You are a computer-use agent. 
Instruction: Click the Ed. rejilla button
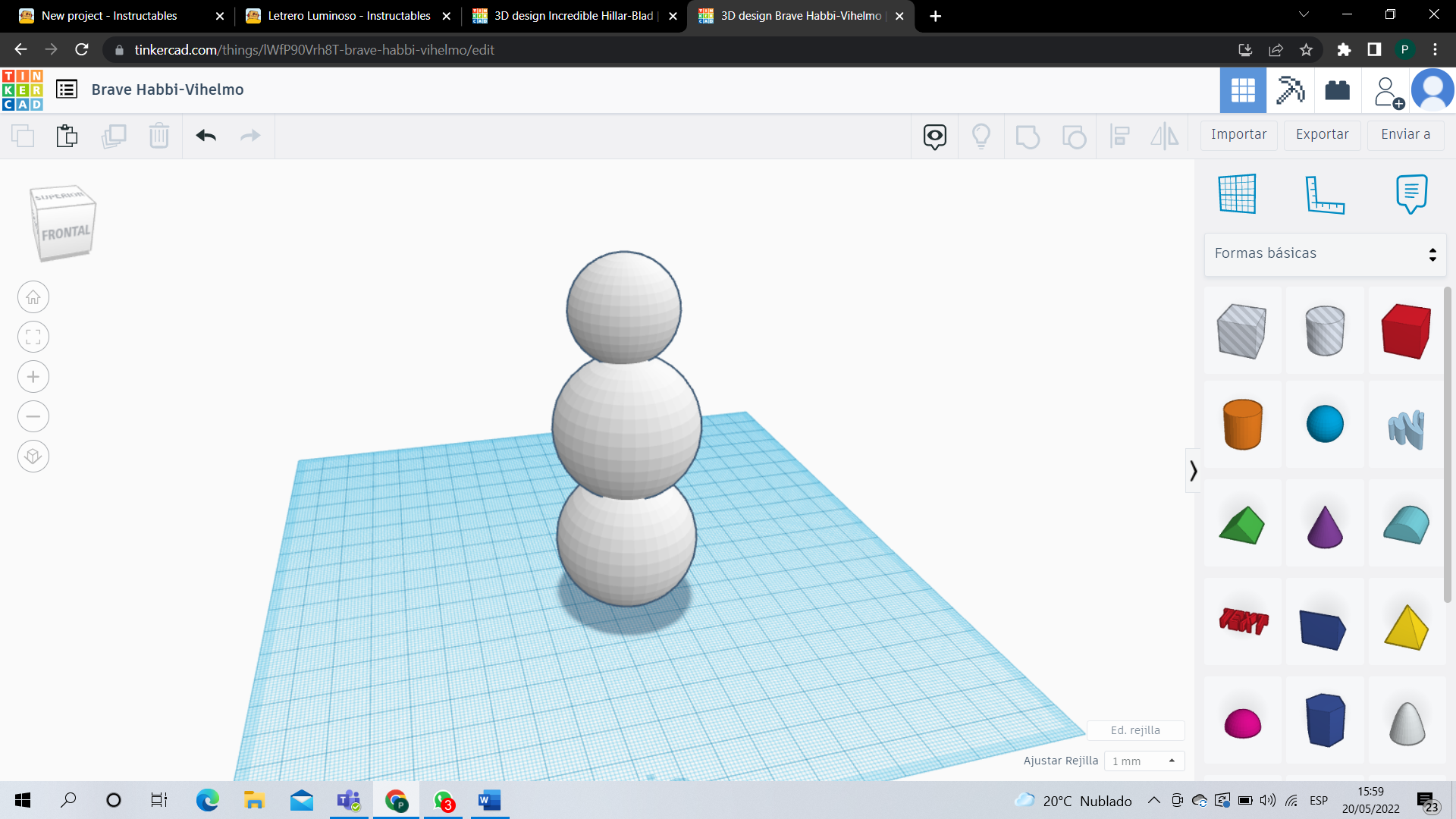tap(1135, 730)
